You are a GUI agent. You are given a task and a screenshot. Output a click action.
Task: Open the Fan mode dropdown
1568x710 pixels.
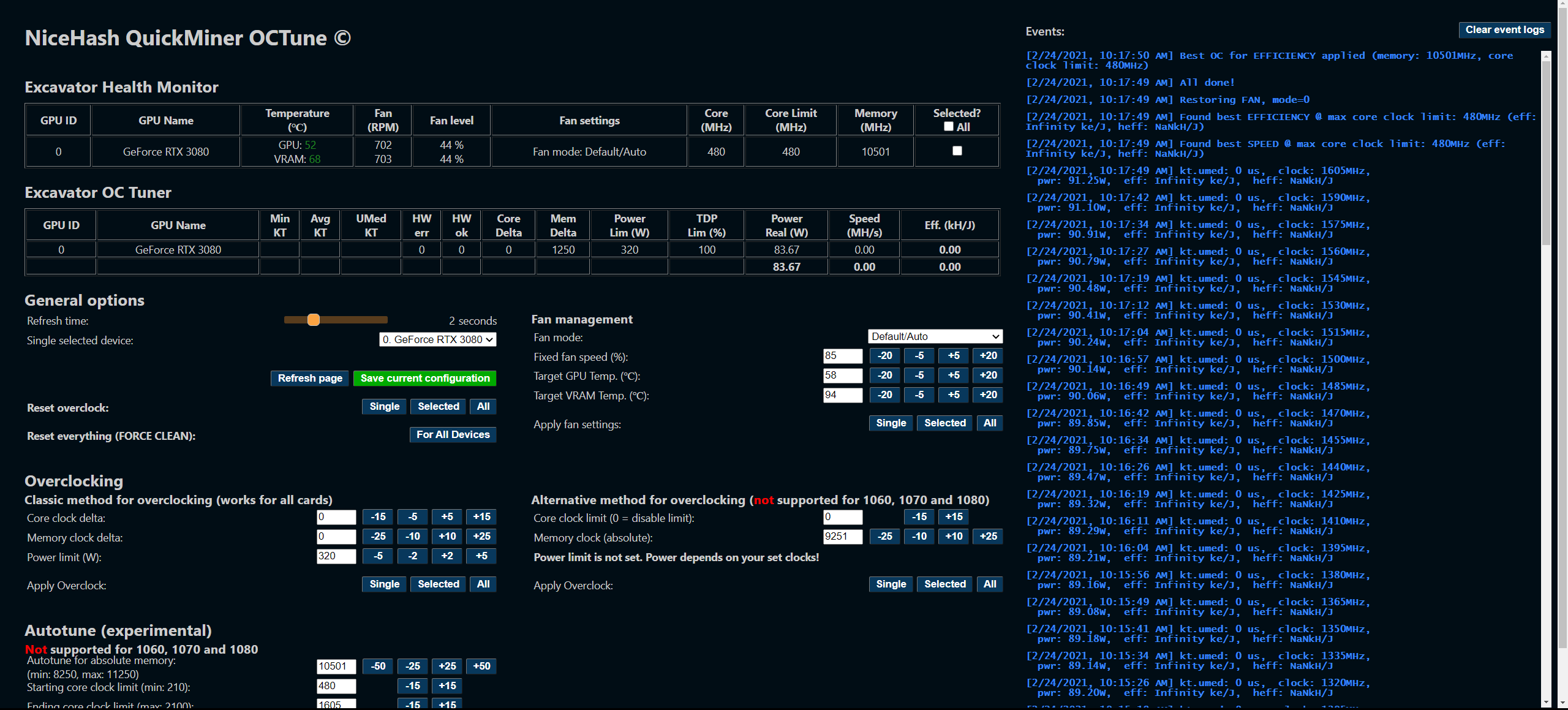tap(934, 336)
